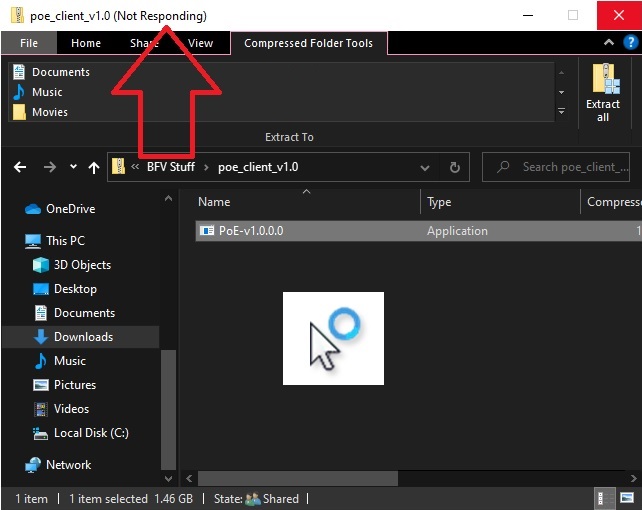642x510 pixels.
Task: Click the file list right scroll arrow
Action: (x=633, y=478)
